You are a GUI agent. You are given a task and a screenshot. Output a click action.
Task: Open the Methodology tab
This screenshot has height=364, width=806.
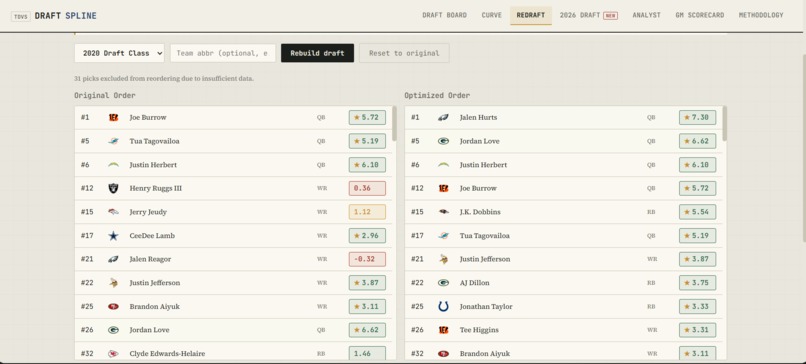[x=761, y=15]
